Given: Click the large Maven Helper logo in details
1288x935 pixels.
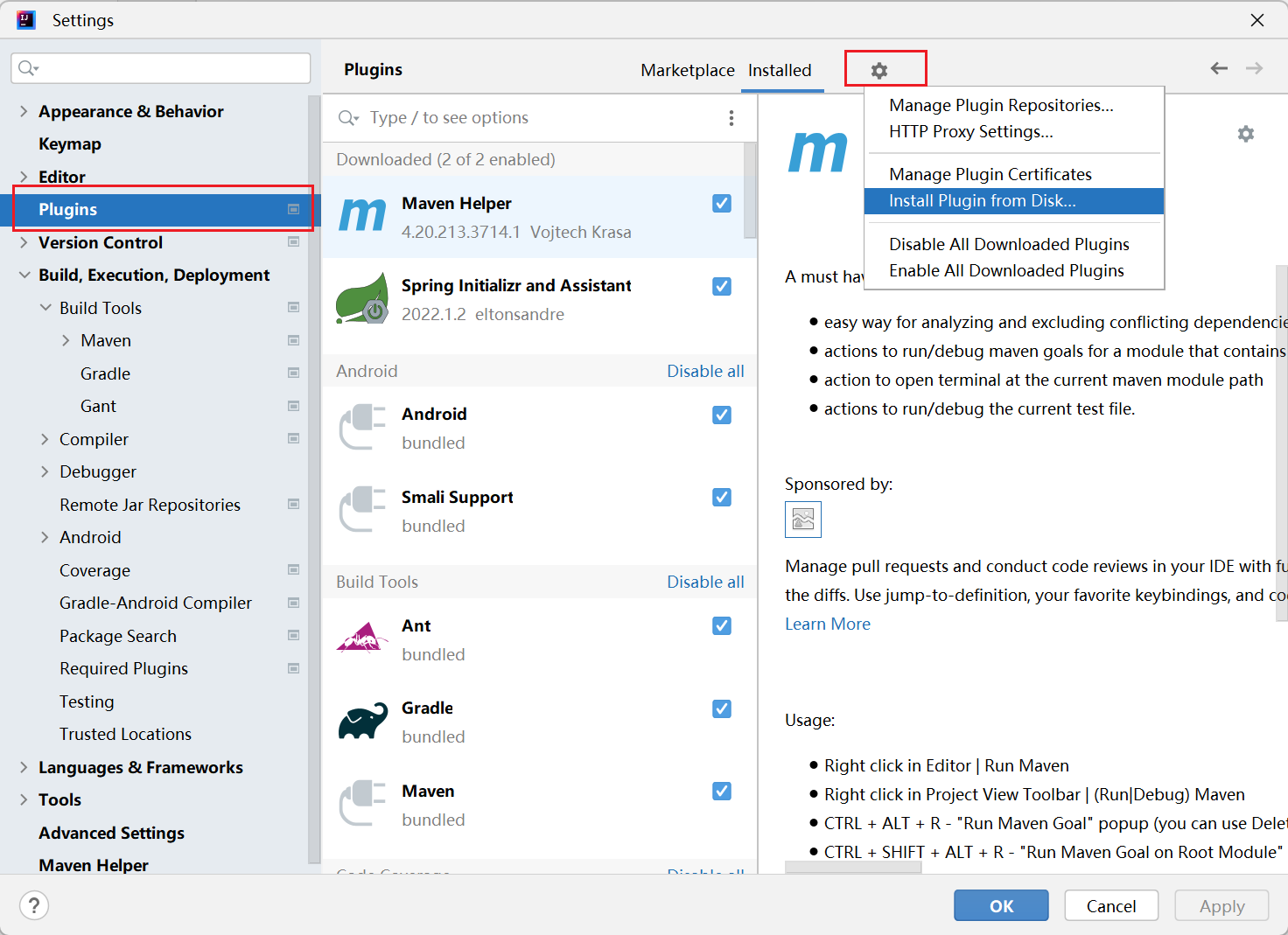Looking at the screenshot, I should [818, 151].
